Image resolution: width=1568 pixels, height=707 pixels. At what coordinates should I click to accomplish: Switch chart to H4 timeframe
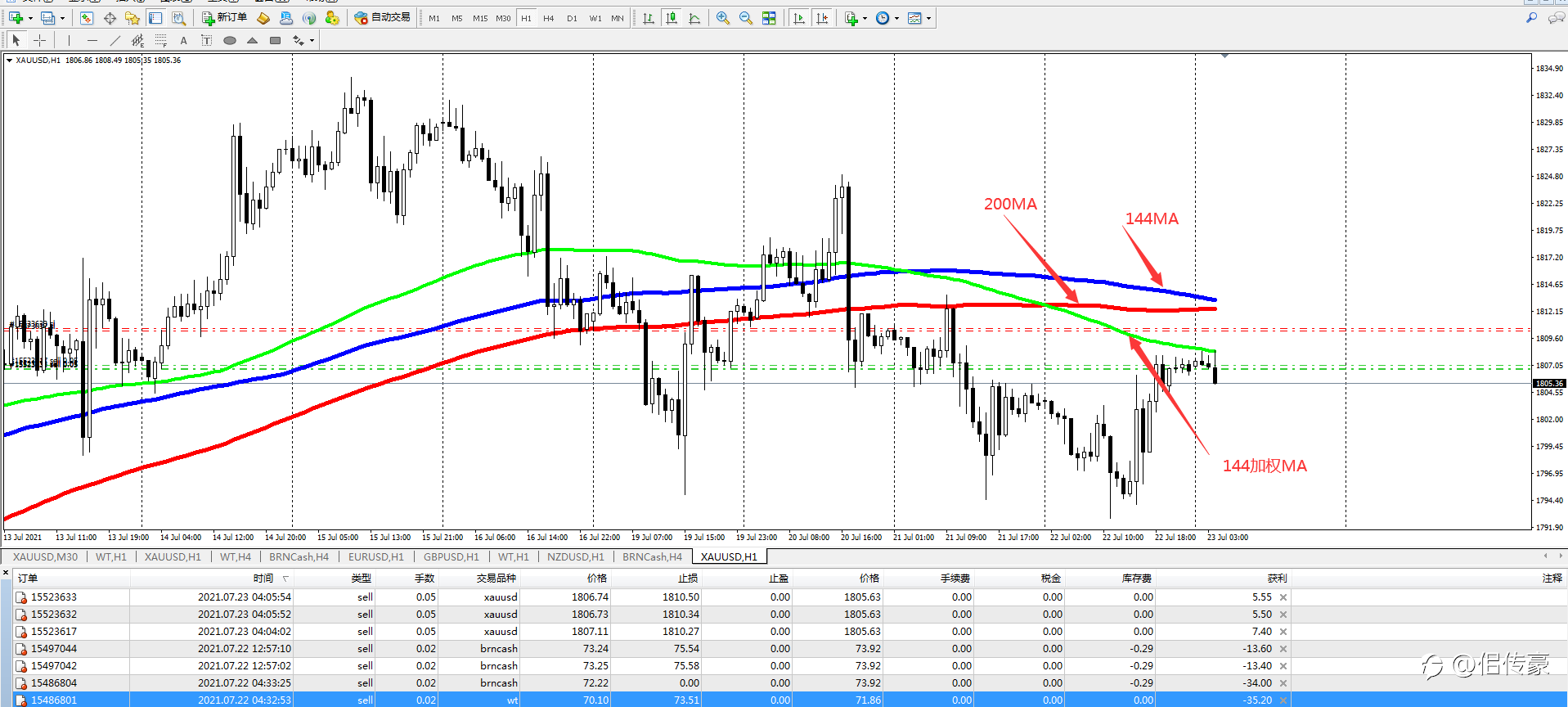tap(549, 18)
